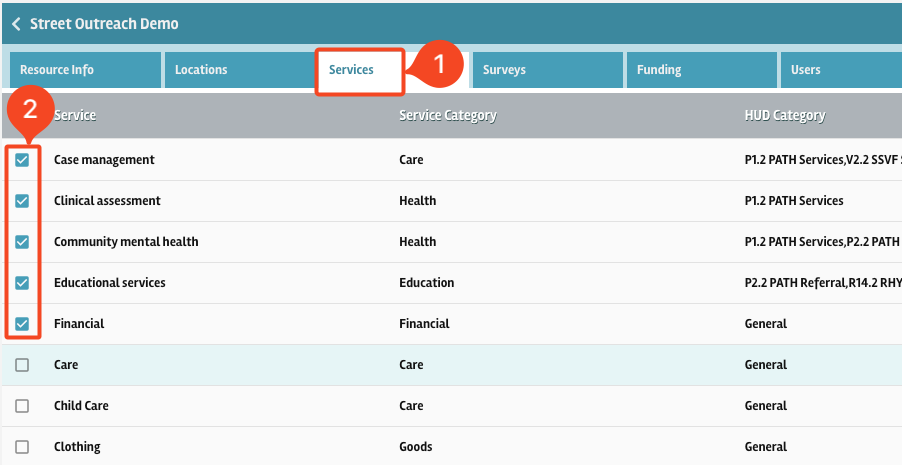This screenshot has width=902, height=465.
Task: Uncheck the Clinical assessment checkbox
Action: [22, 201]
